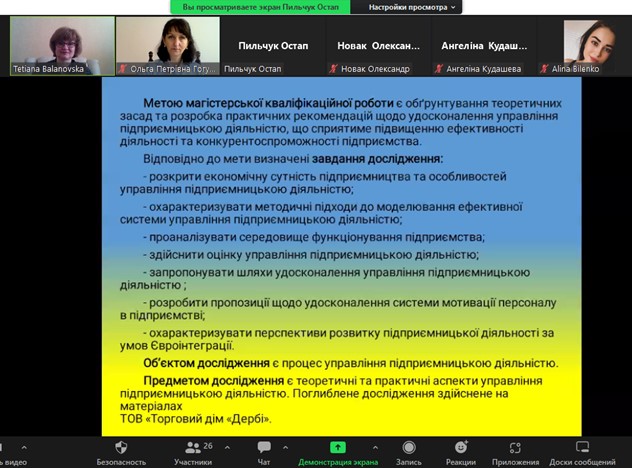The height and width of the screenshot is (468, 632).
Task: Click muted microphone icon for Новак Олександр
Action: pos(333,69)
